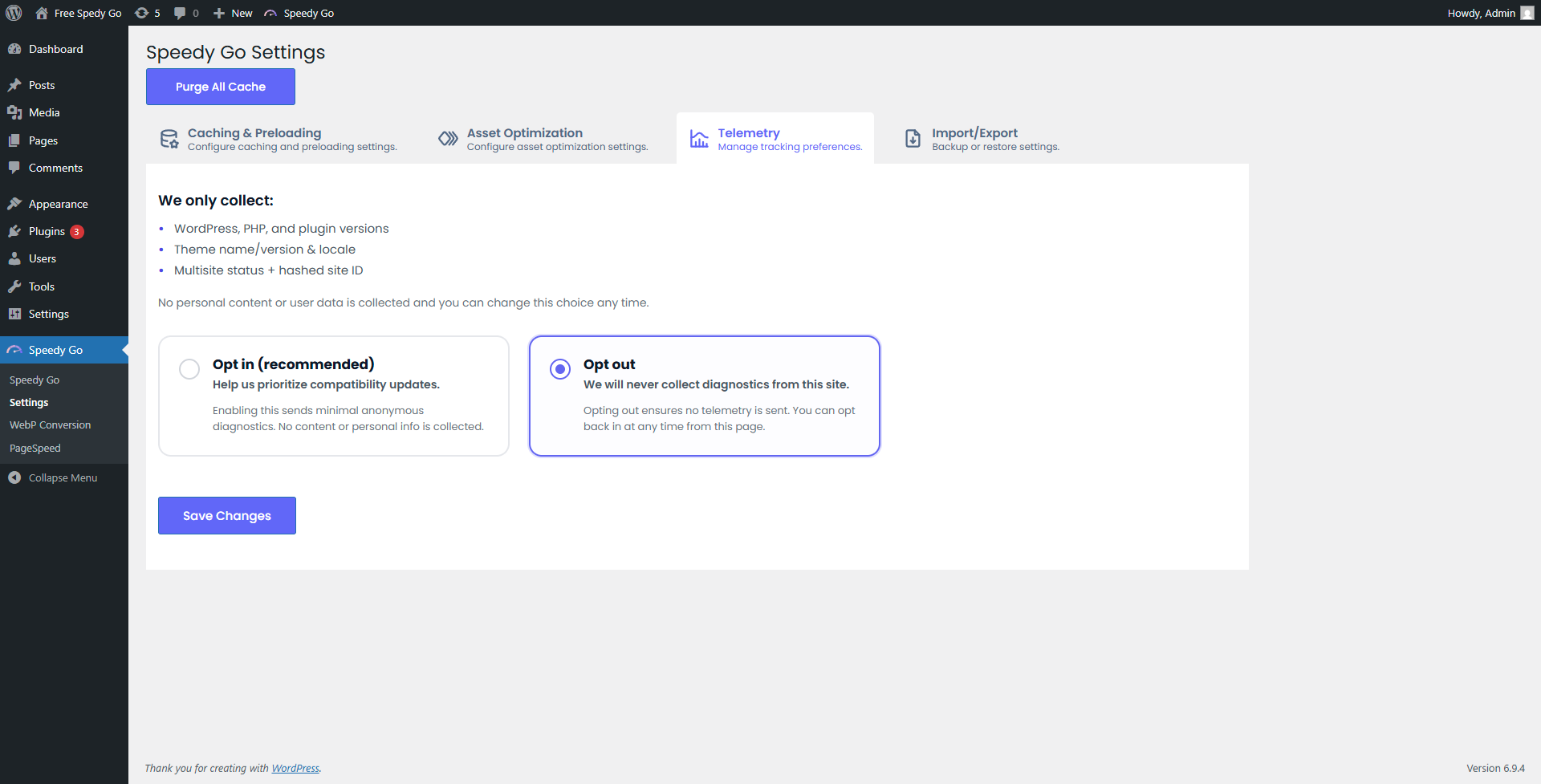
Task: Open the Speedy Go submenu item
Action: pyautogui.click(x=35, y=380)
